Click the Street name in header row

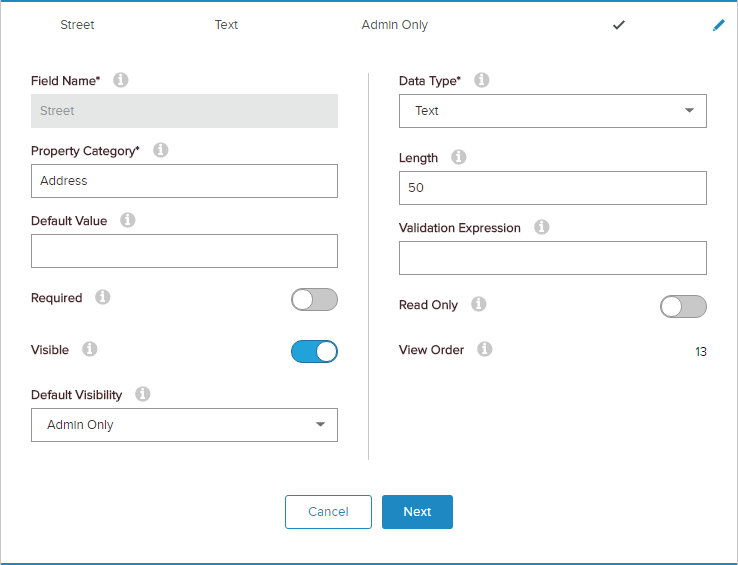click(77, 25)
